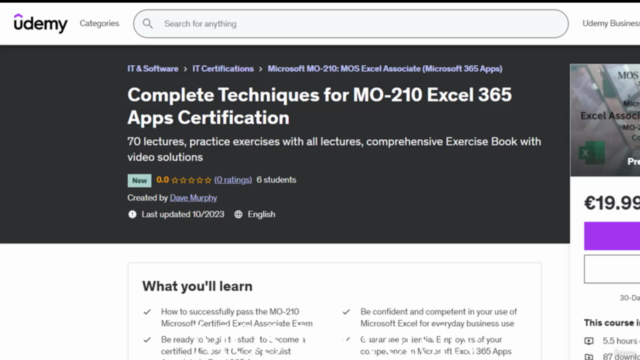The width and height of the screenshot is (640, 360).
Task: Click the This course includes heading
Action: (x=612, y=323)
